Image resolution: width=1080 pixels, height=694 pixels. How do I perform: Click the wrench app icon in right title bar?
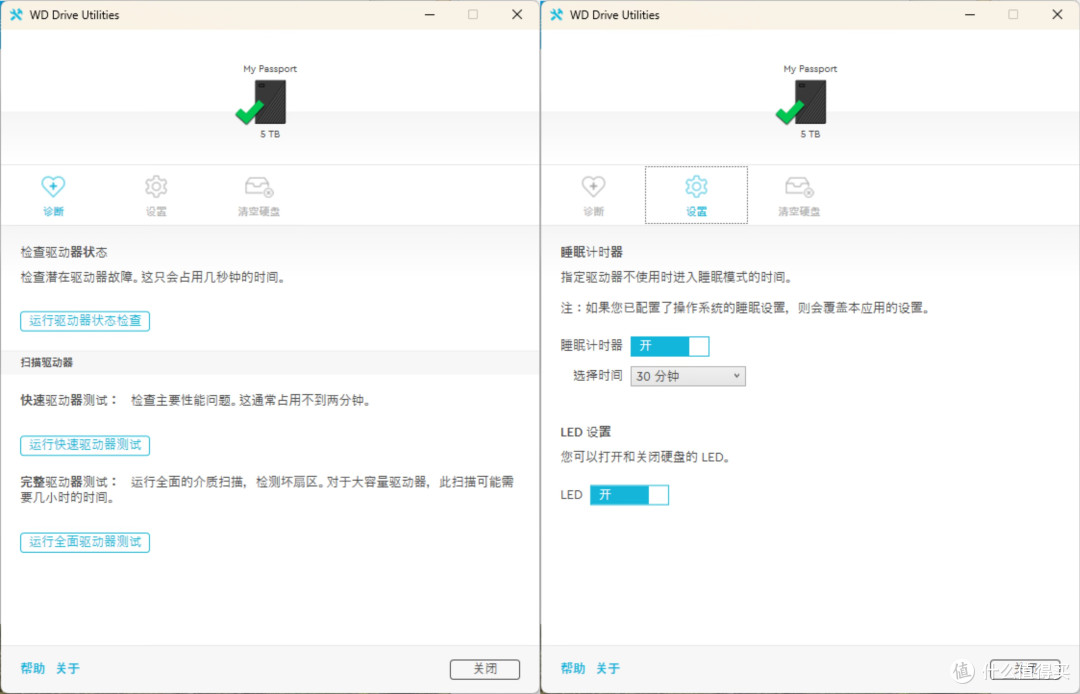pyautogui.click(x=556, y=14)
